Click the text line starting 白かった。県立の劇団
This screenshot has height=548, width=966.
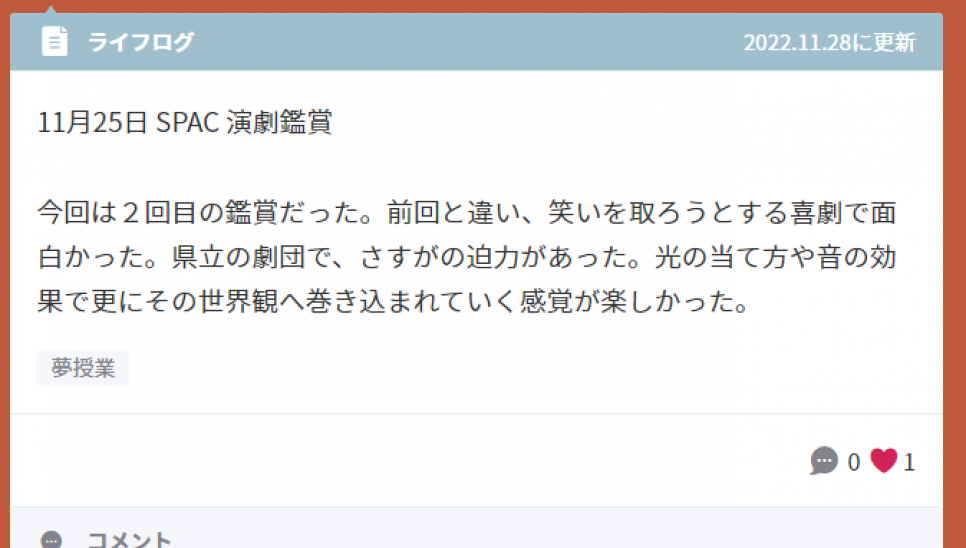pos(467,257)
